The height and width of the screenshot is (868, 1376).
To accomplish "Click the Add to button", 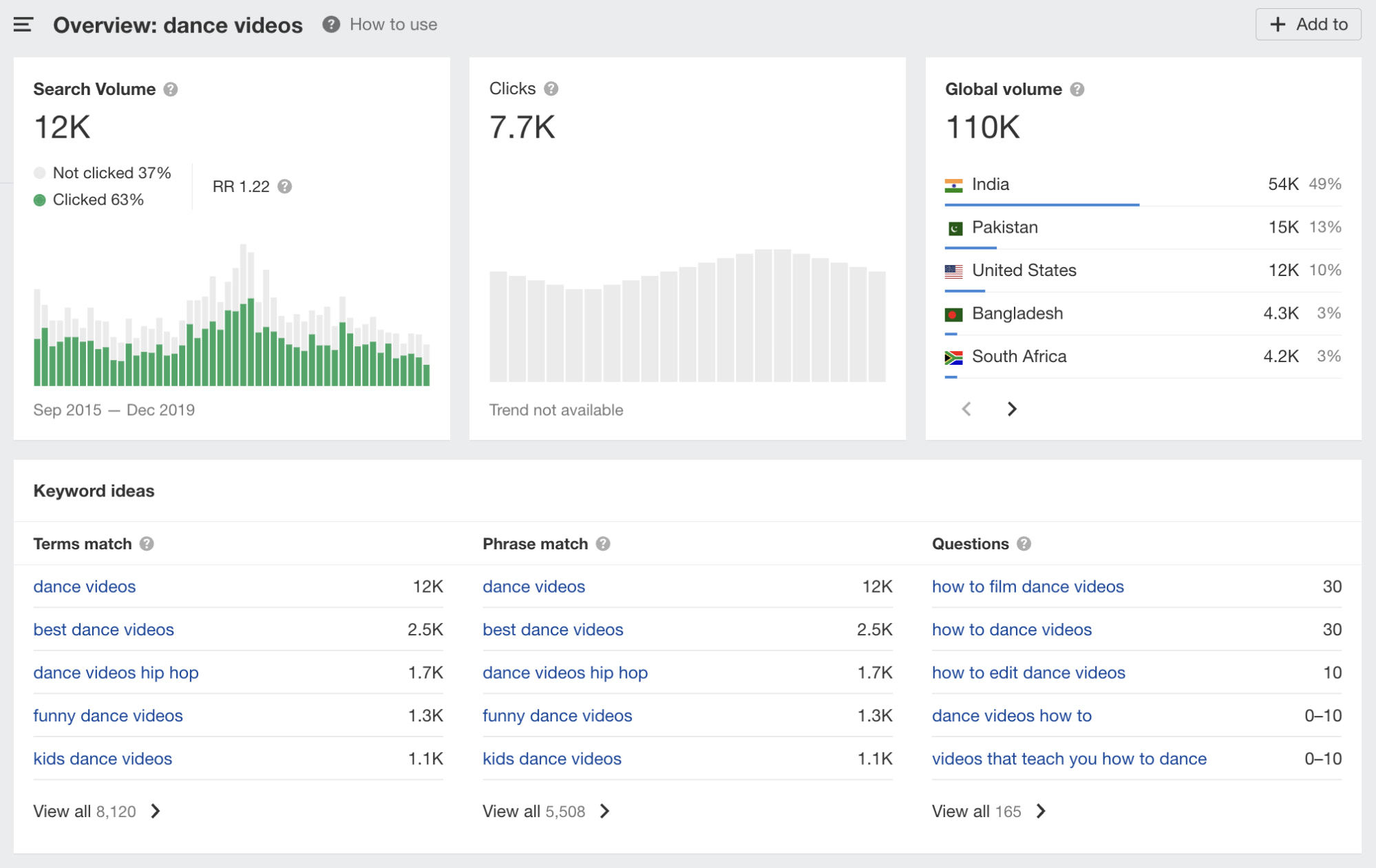I will click(x=1307, y=25).
